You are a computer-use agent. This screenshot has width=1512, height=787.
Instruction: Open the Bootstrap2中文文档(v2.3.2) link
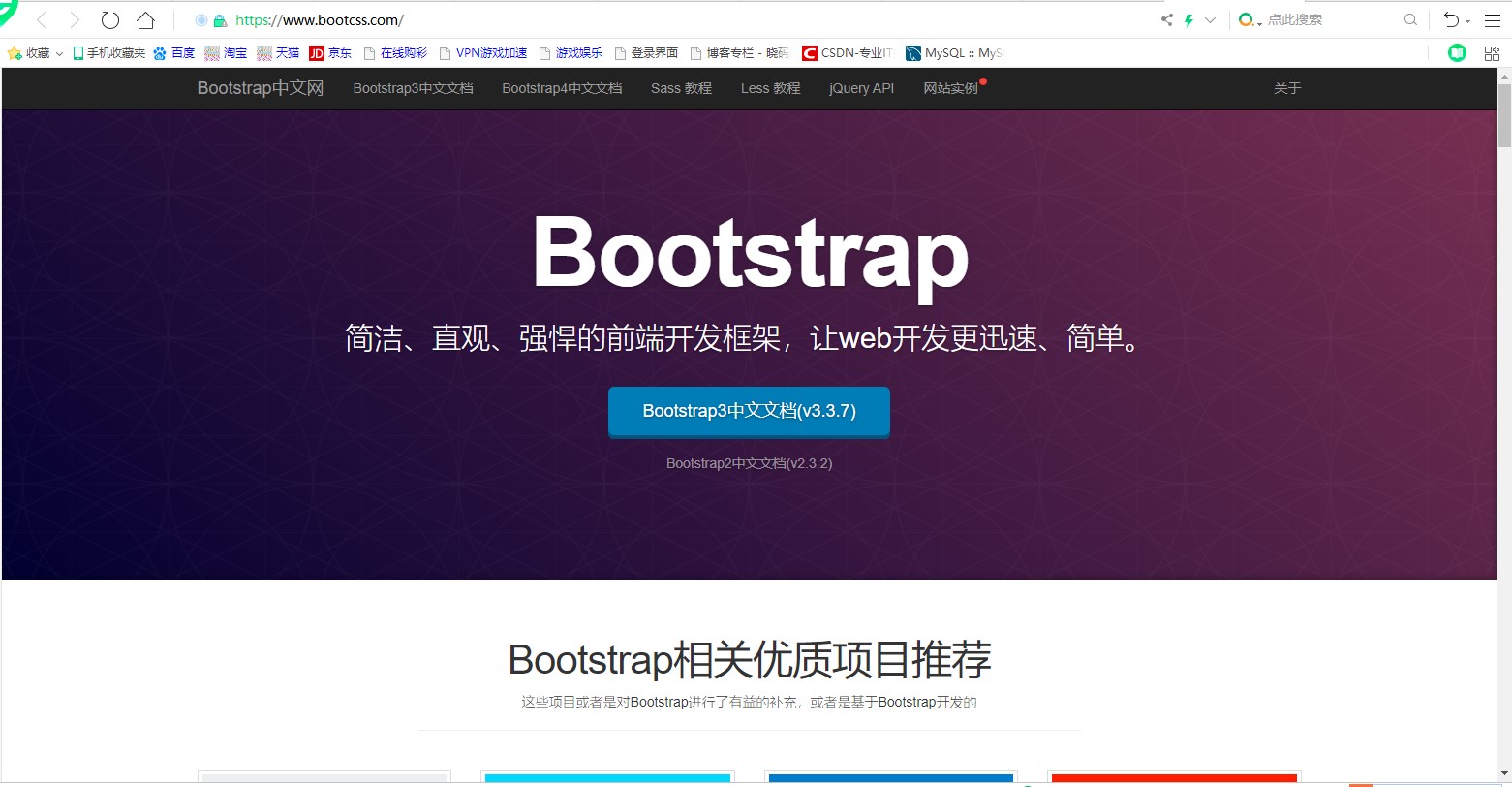(749, 463)
